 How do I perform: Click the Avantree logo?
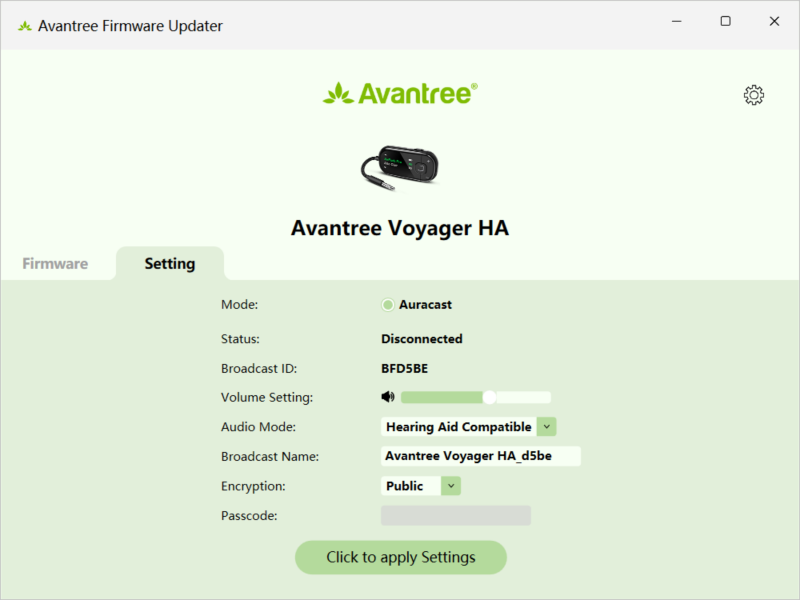[400, 93]
